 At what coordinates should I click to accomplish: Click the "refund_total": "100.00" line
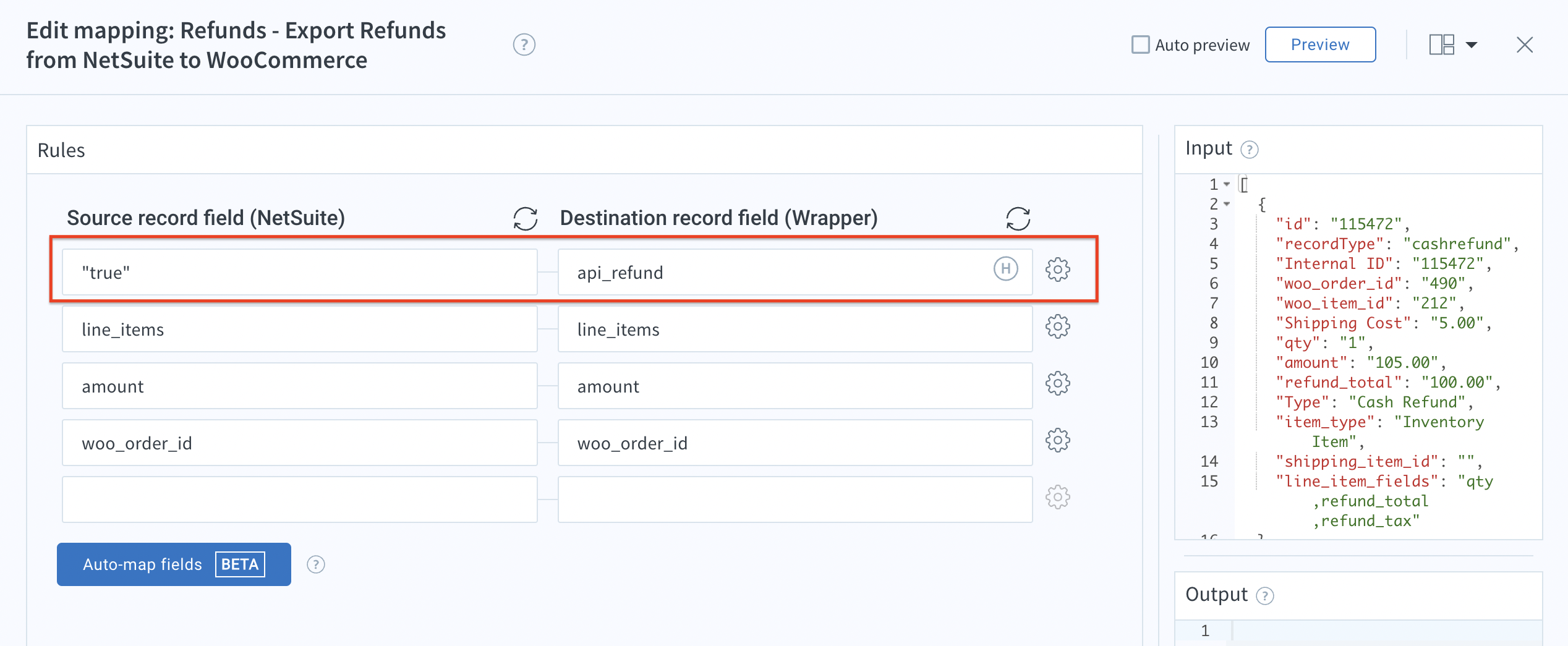pyautogui.click(x=1388, y=382)
